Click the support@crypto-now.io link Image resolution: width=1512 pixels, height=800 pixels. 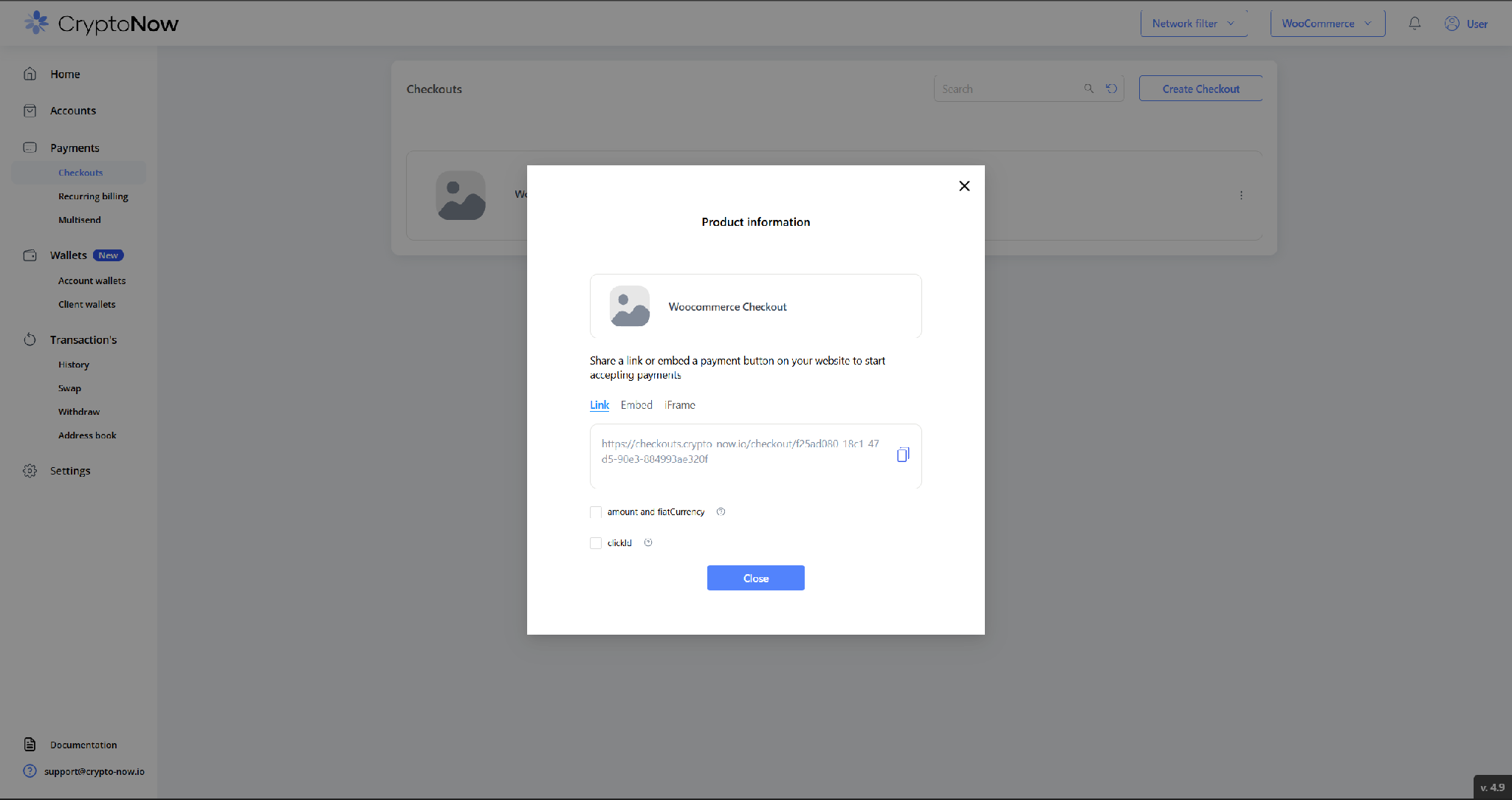(94, 771)
